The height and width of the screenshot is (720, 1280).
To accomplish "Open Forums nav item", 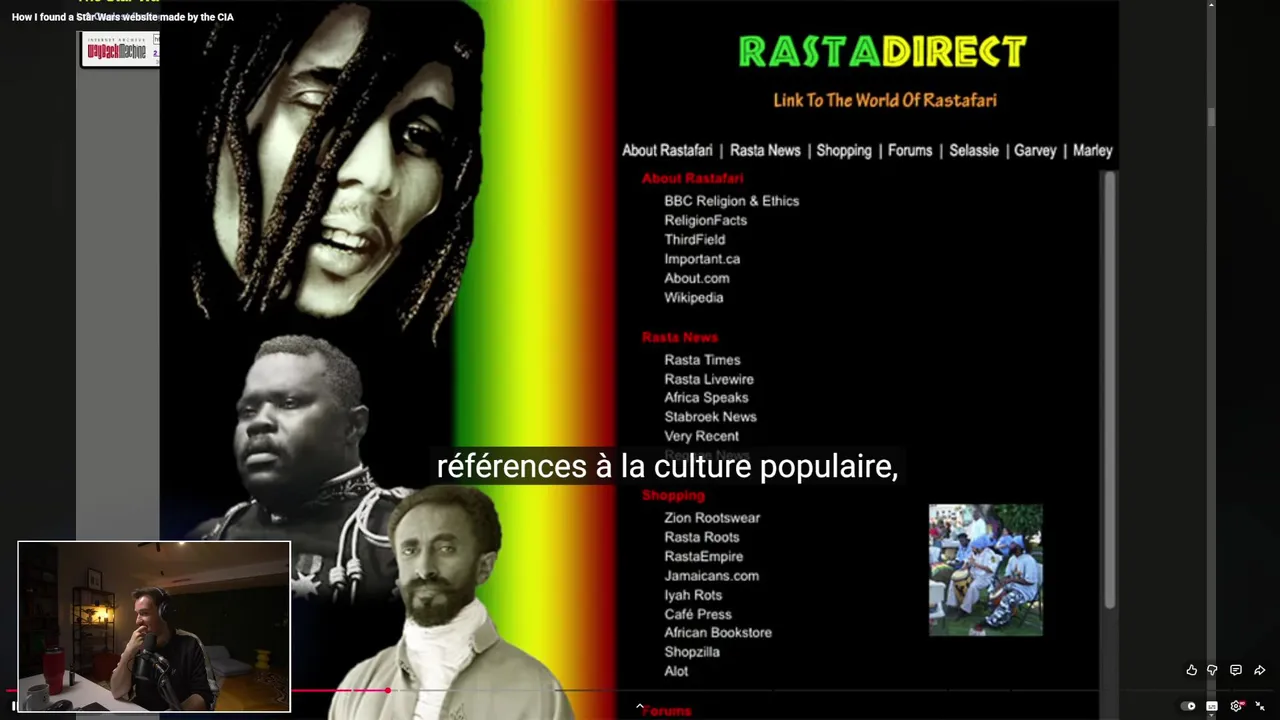I will 910,150.
